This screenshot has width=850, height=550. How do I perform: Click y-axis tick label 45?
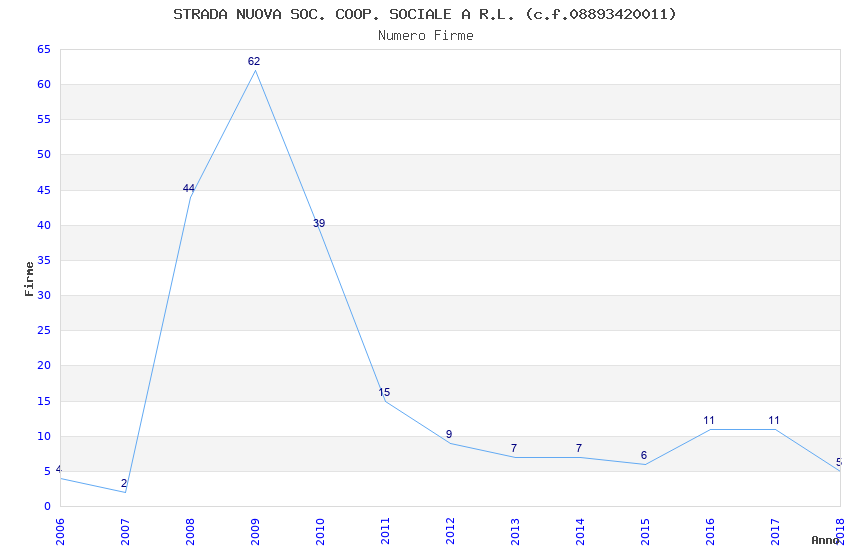(x=44, y=190)
